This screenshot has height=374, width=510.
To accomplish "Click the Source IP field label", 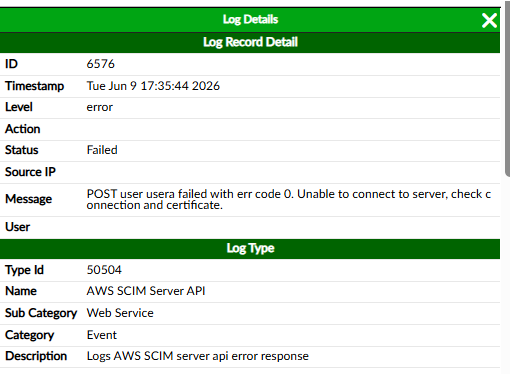I will pos(30,172).
